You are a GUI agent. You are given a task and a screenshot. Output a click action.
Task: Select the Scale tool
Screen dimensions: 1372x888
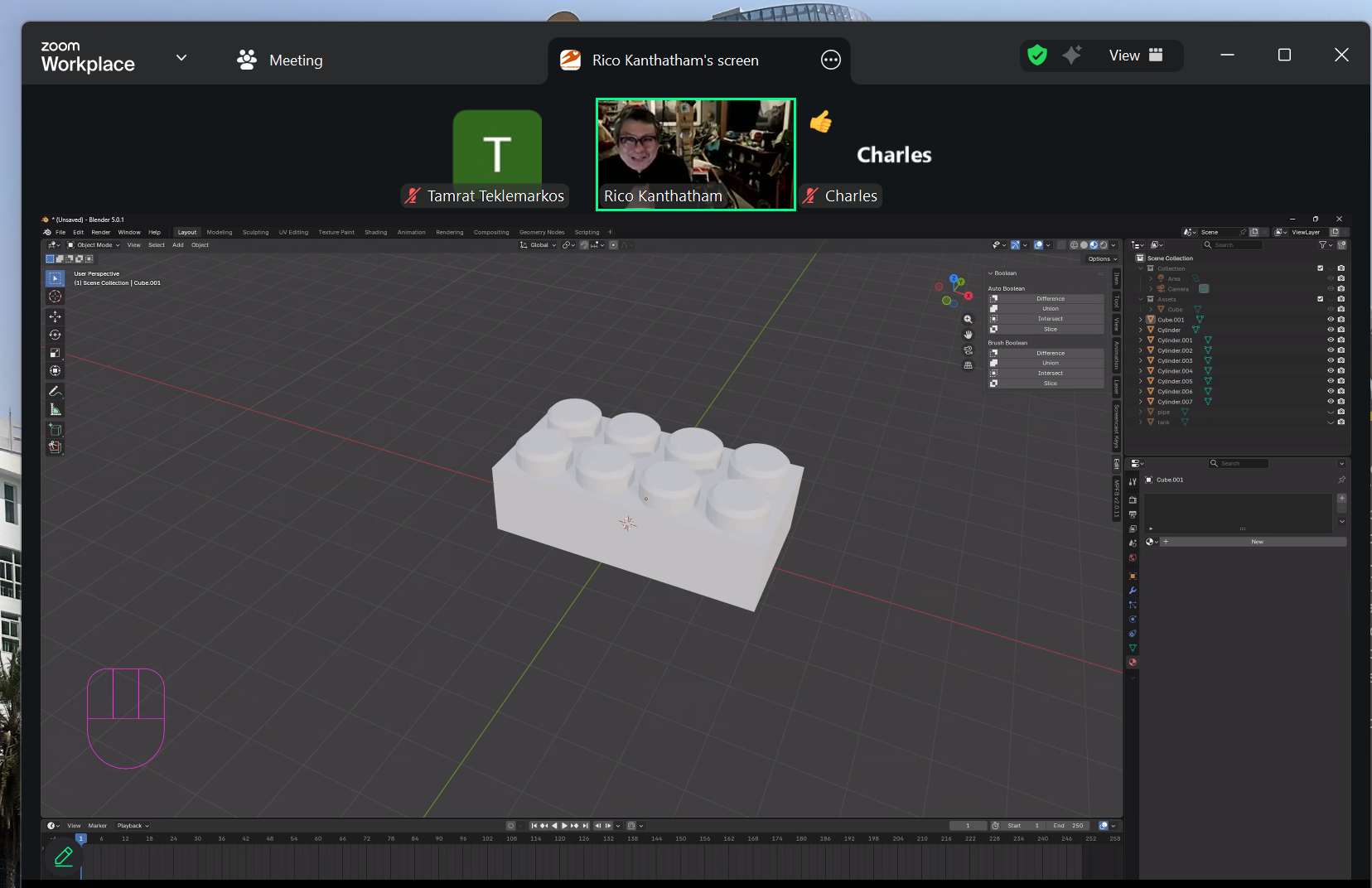tap(55, 351)
